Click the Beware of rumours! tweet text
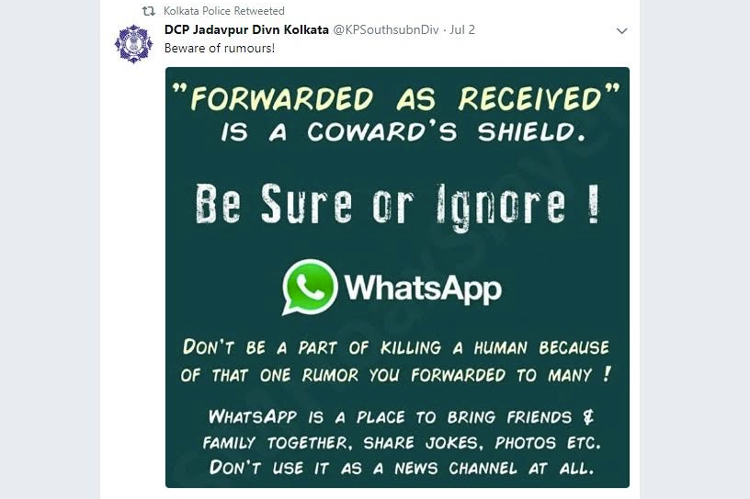750x499 pixels. (220, 48)
